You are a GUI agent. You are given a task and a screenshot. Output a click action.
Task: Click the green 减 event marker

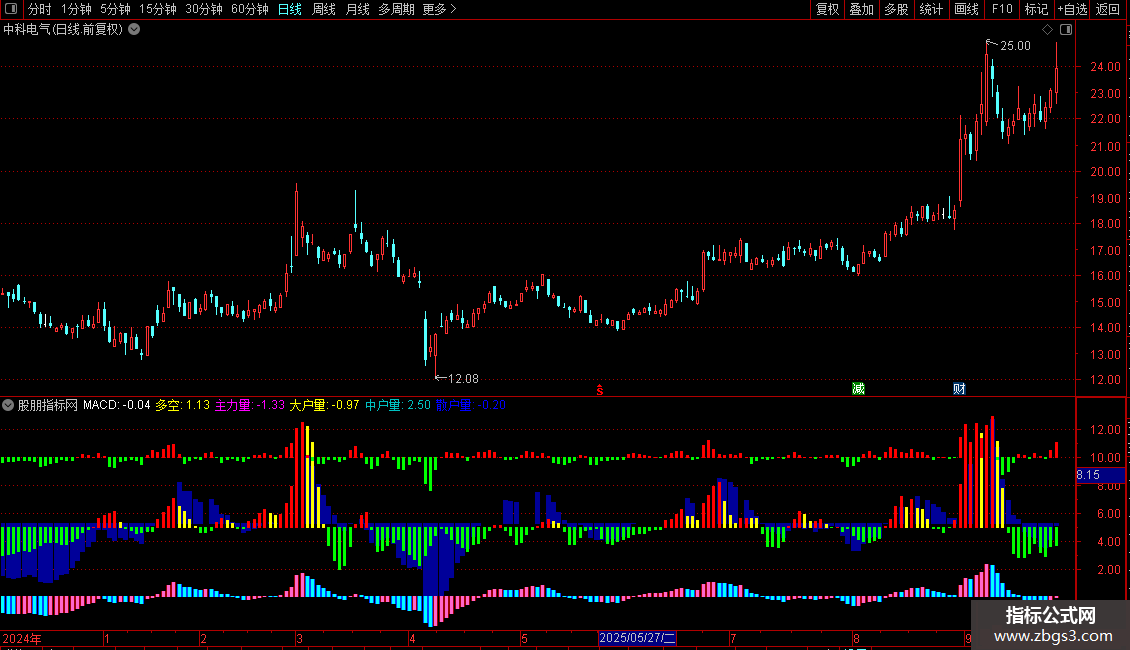click(858, 389)
